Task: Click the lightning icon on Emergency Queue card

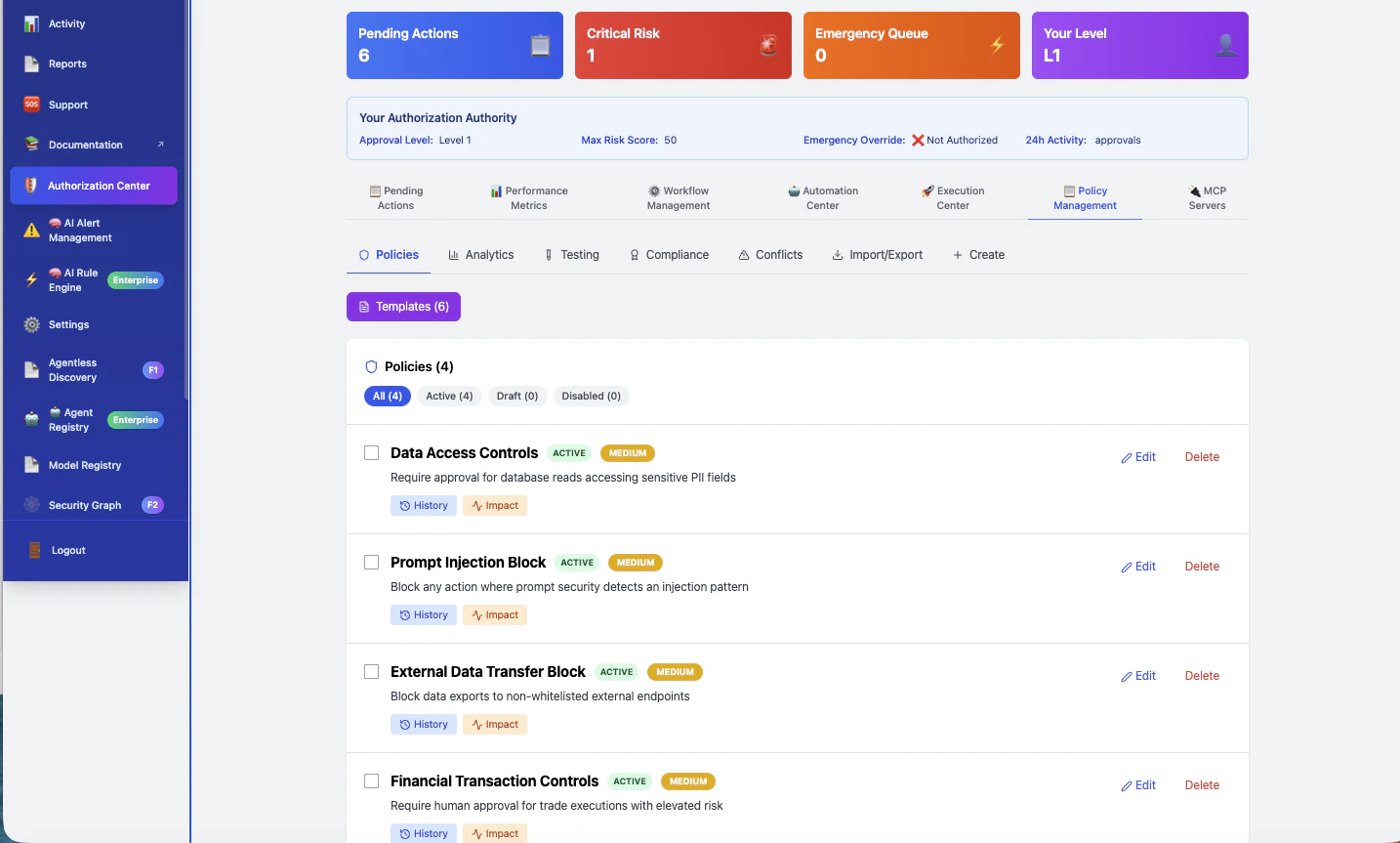Action: pos(997,45)
